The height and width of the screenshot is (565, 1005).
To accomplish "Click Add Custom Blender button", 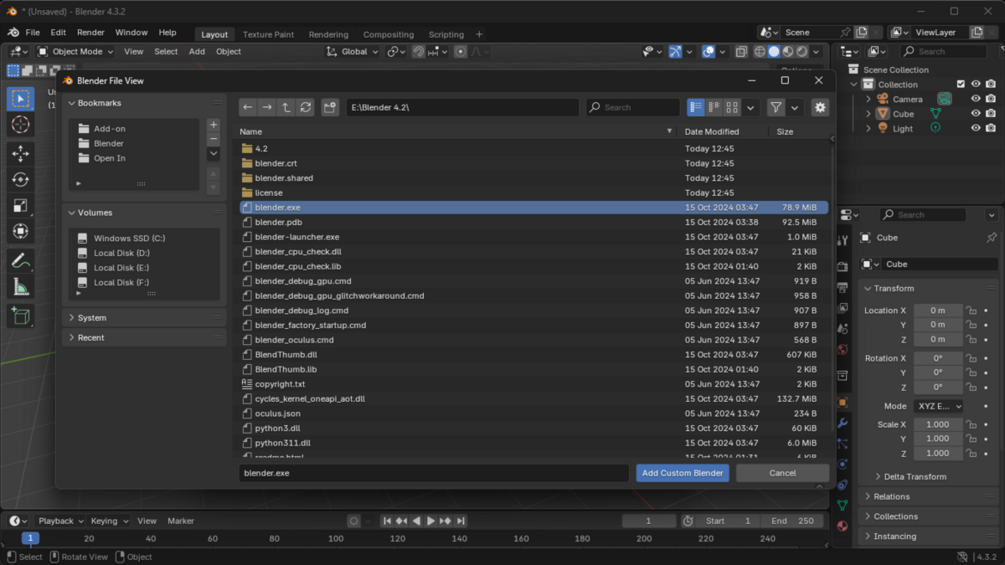I will pos(682,473).
